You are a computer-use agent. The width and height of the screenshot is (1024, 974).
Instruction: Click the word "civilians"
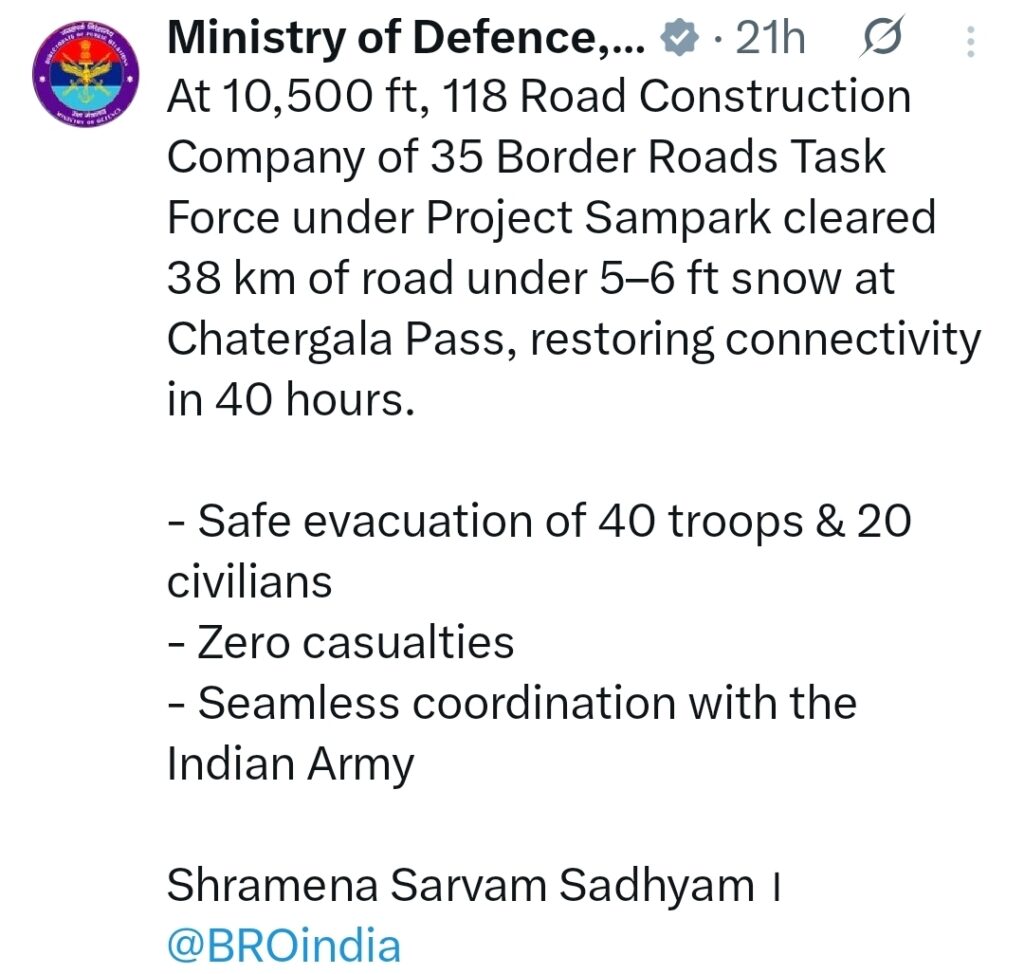tap(249, 582)
